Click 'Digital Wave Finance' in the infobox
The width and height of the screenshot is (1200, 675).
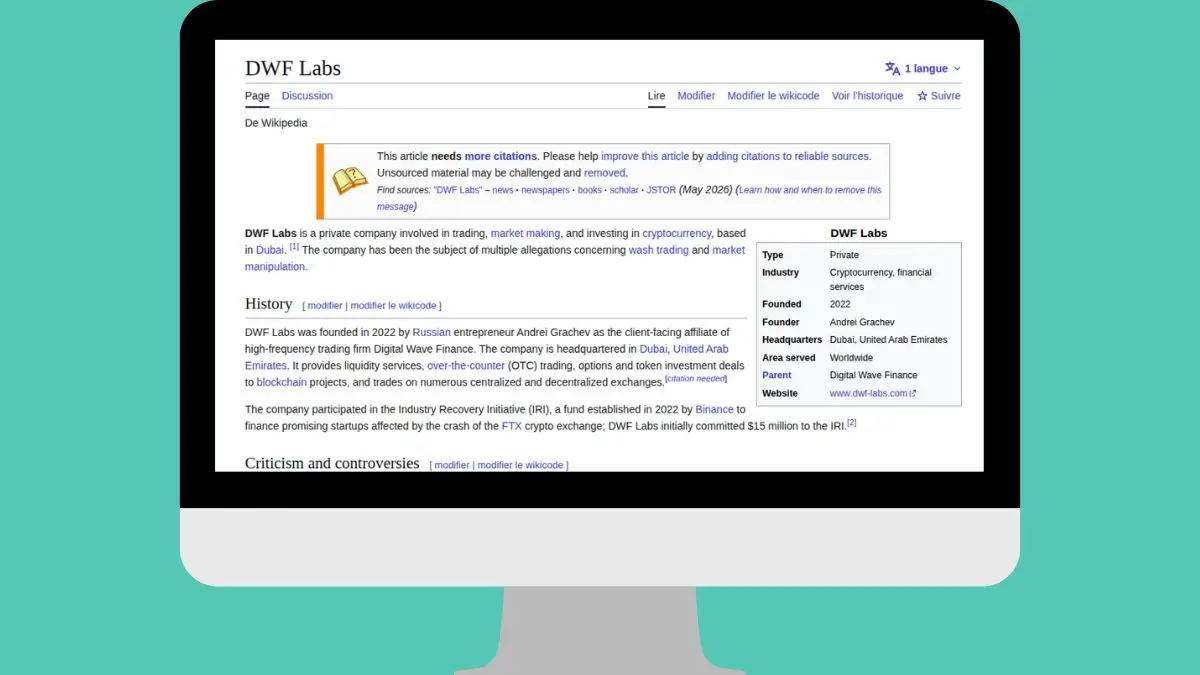coord(873,376)
